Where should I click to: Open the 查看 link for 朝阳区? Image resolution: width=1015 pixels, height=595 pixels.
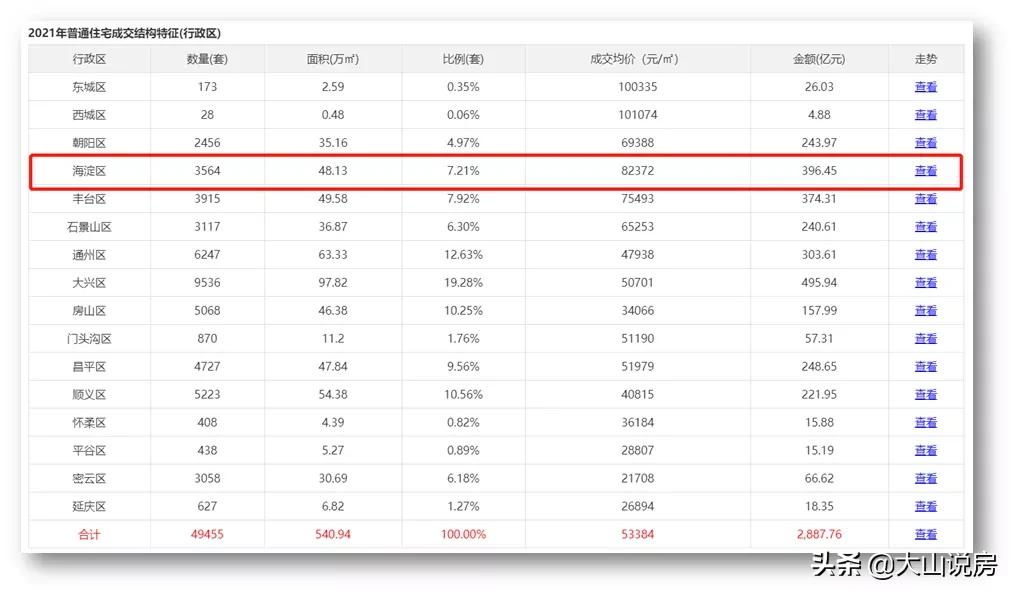point(925,142)
